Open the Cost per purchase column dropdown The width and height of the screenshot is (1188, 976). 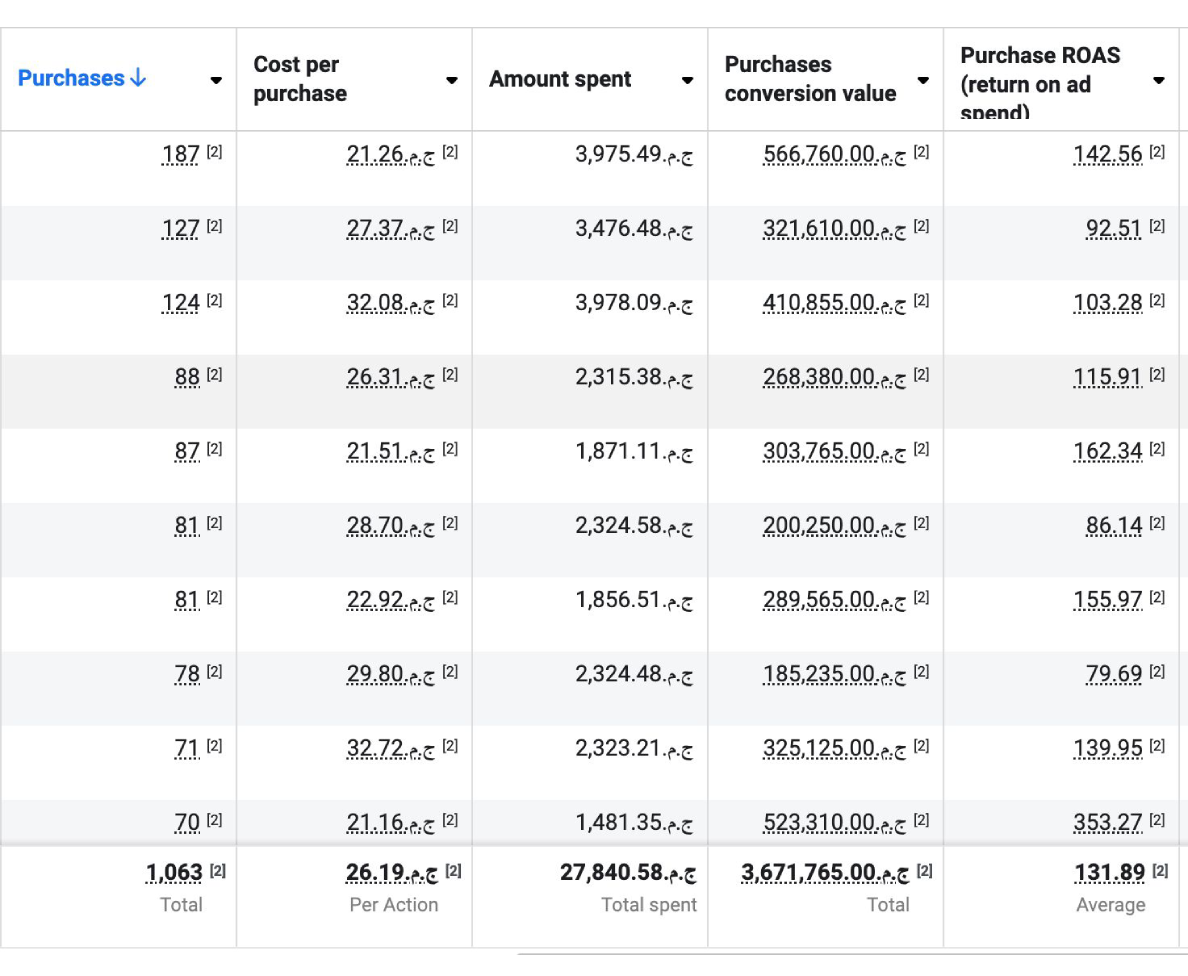pyautogui.click(x=452, y=80)
